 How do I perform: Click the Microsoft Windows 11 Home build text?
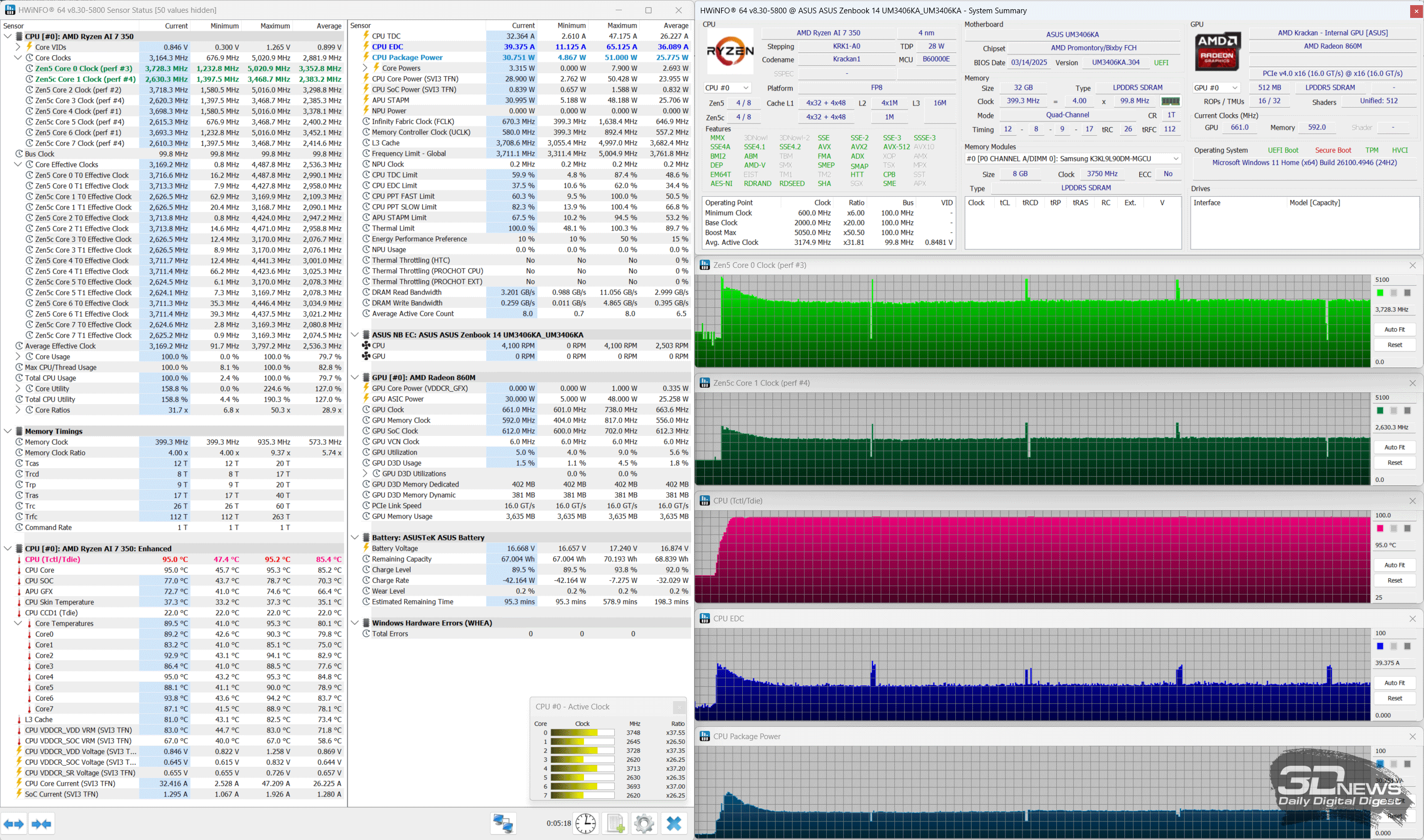1304,162
